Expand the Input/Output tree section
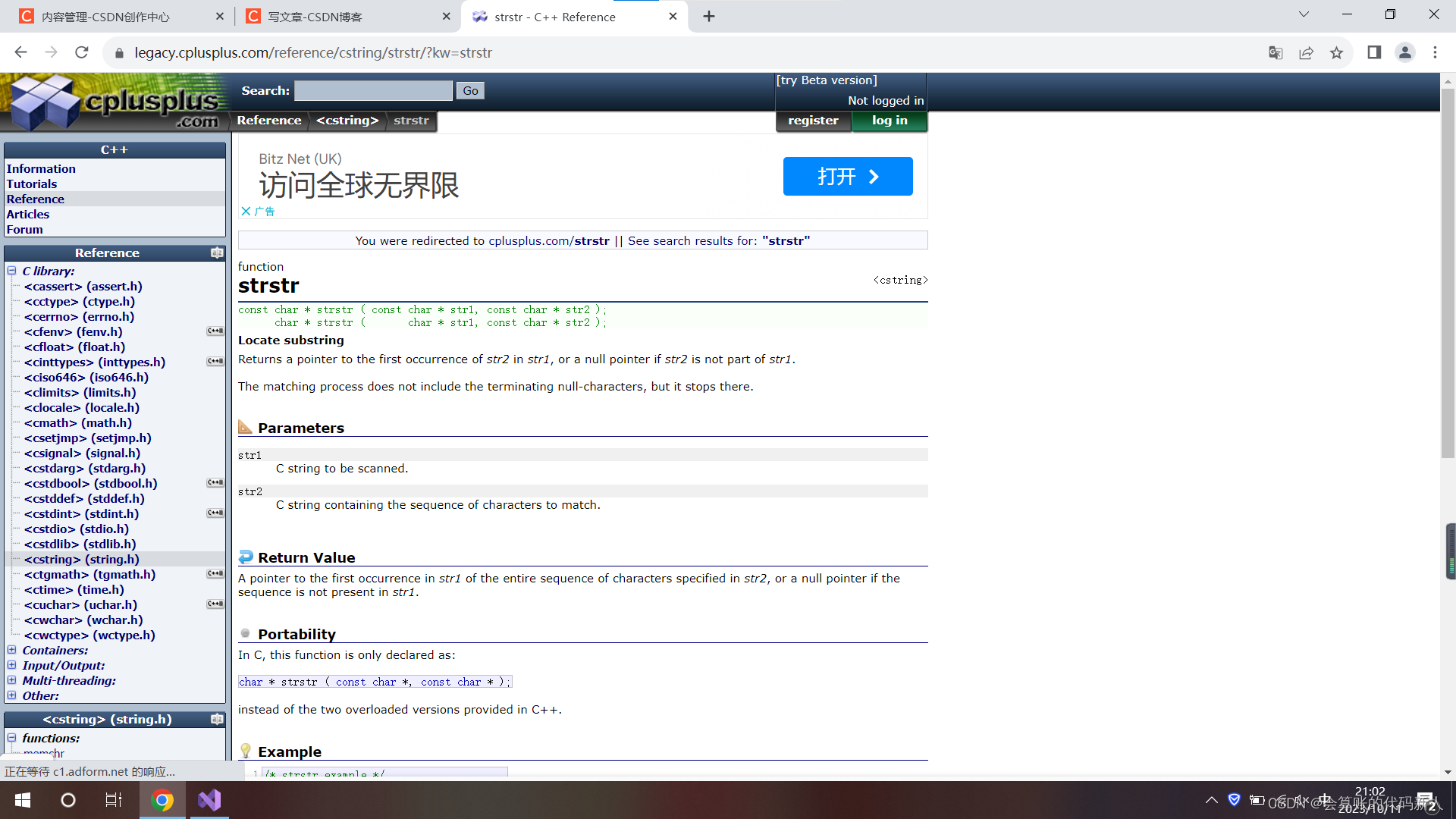The image size is (1456, 819). 12,665
